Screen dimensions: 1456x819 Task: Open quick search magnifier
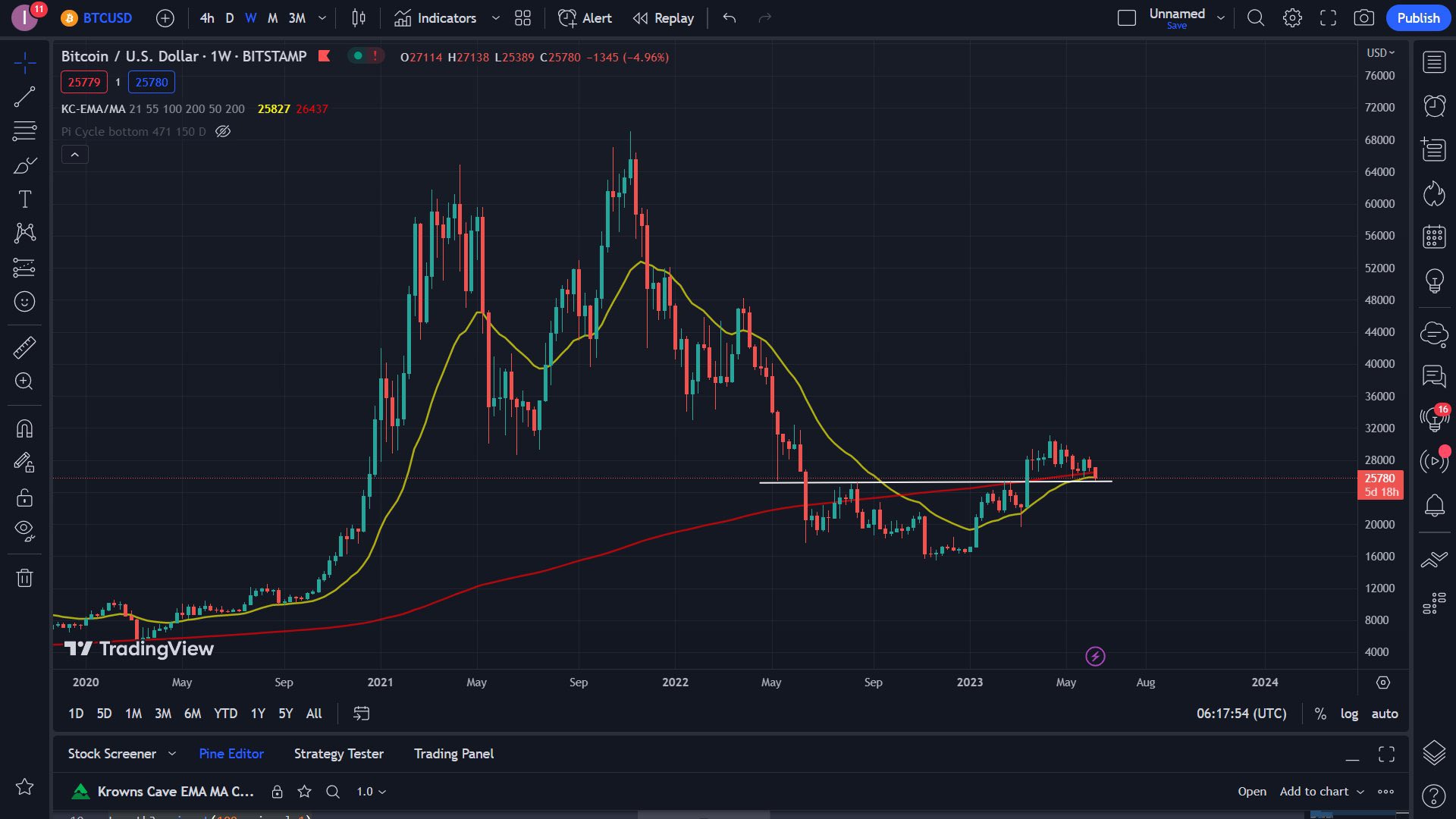1256,18
